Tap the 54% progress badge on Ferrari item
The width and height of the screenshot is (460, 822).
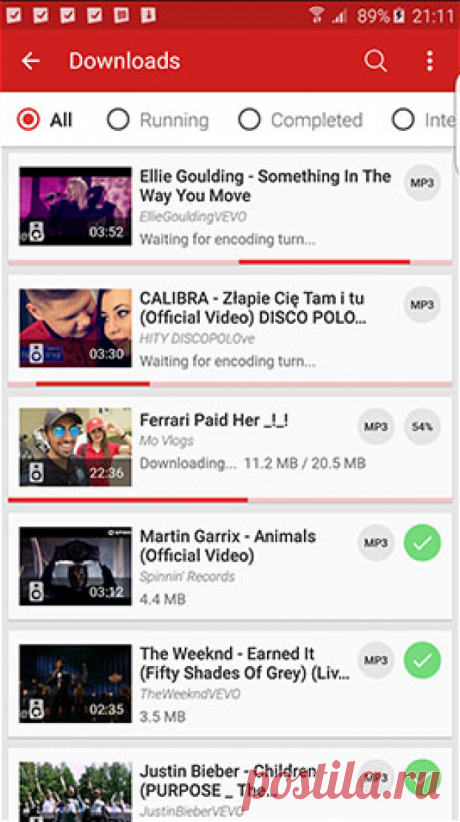tap(422, 427)
